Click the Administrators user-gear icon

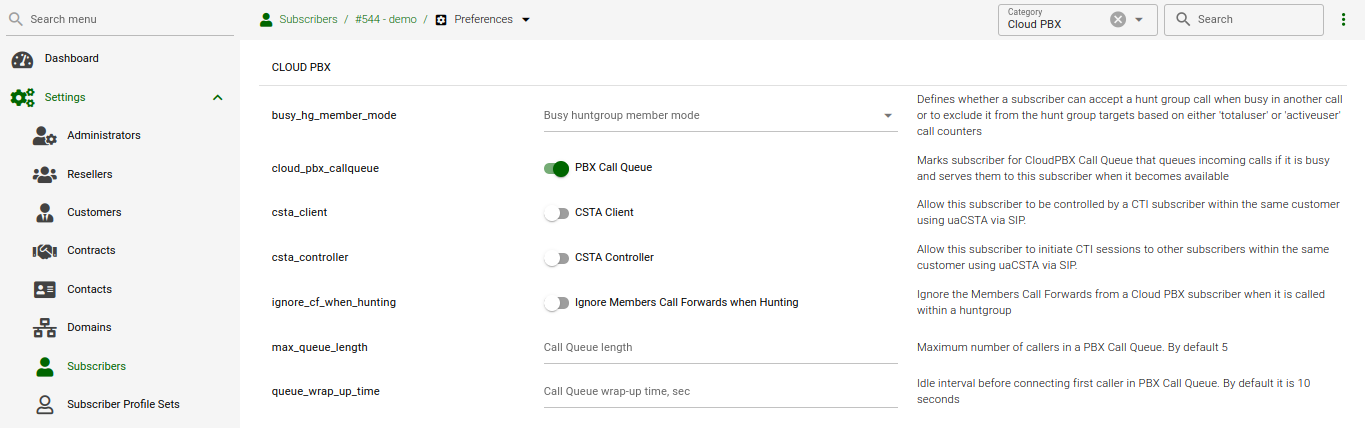pos(44,136)
